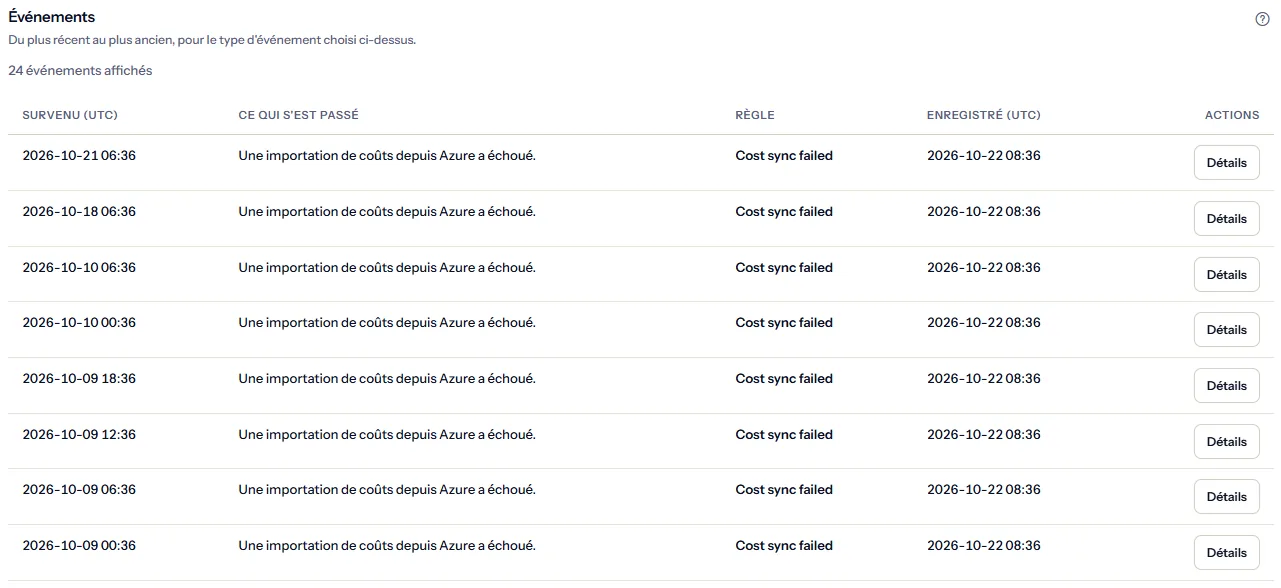Click "Cost sync failed" in the 2026-10-09 00:36 row
This screenshot has height=588, width=1281.
click(x=784, y=546)
